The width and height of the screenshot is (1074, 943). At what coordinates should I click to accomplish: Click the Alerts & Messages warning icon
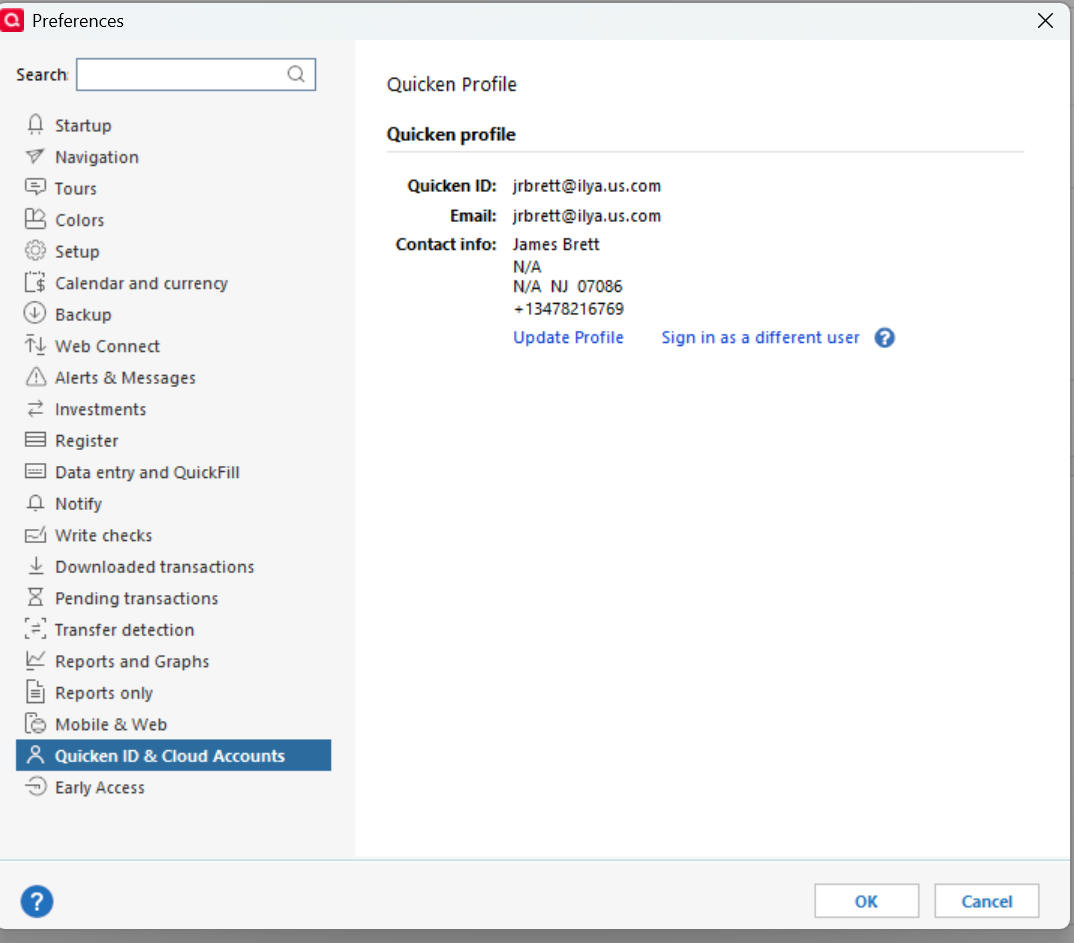coord(35,377)
